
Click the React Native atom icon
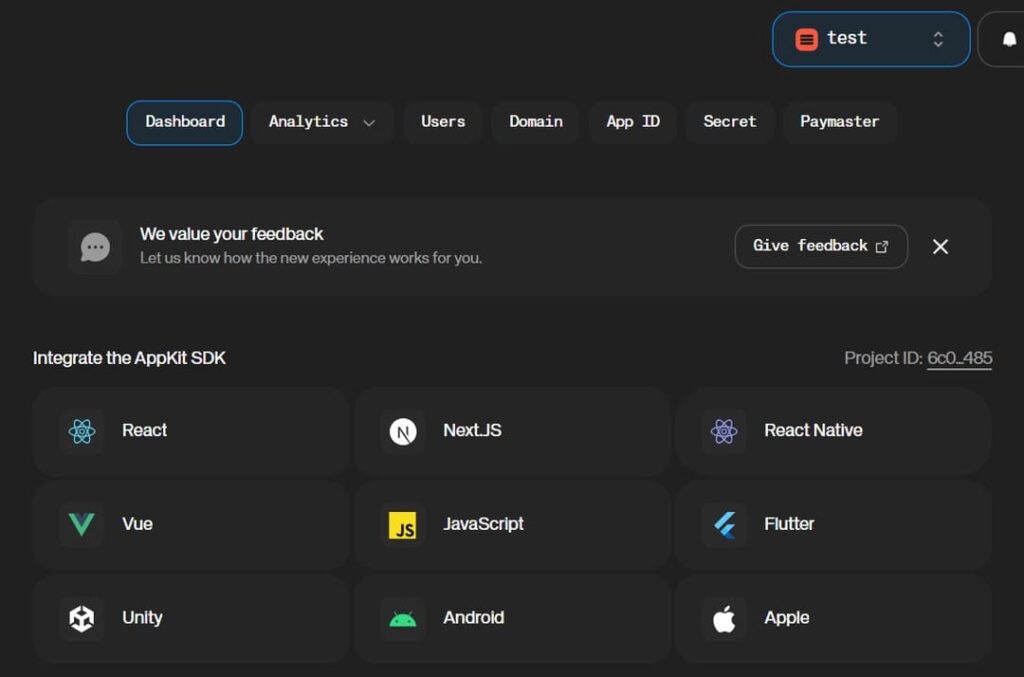pyautogui.click(x=724, y=431)
